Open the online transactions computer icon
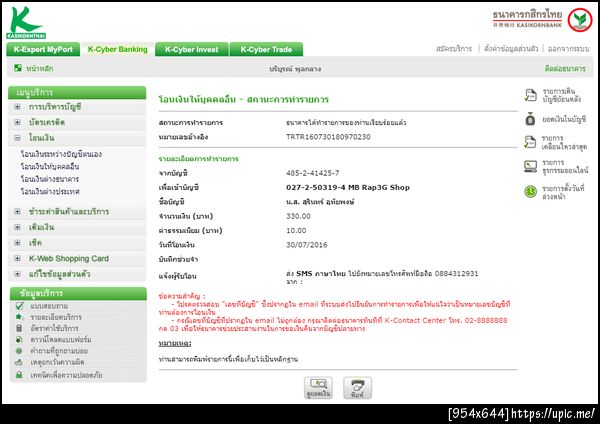 pos(530,166)
